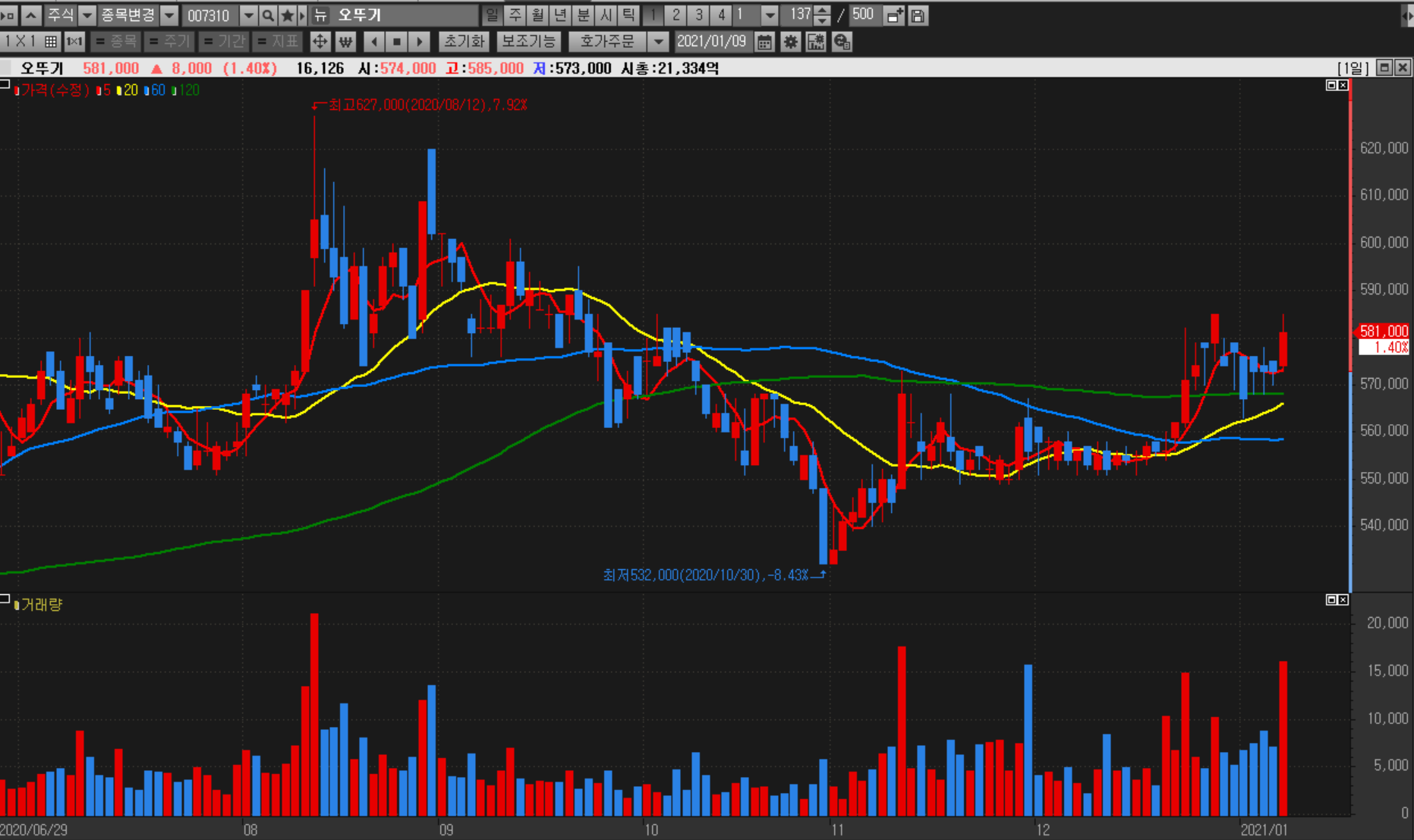Image resolution: width=1414 pixels, height=840 pixels.
Task: Step the chart forward with the right arrow
Action: coord(420,42)
